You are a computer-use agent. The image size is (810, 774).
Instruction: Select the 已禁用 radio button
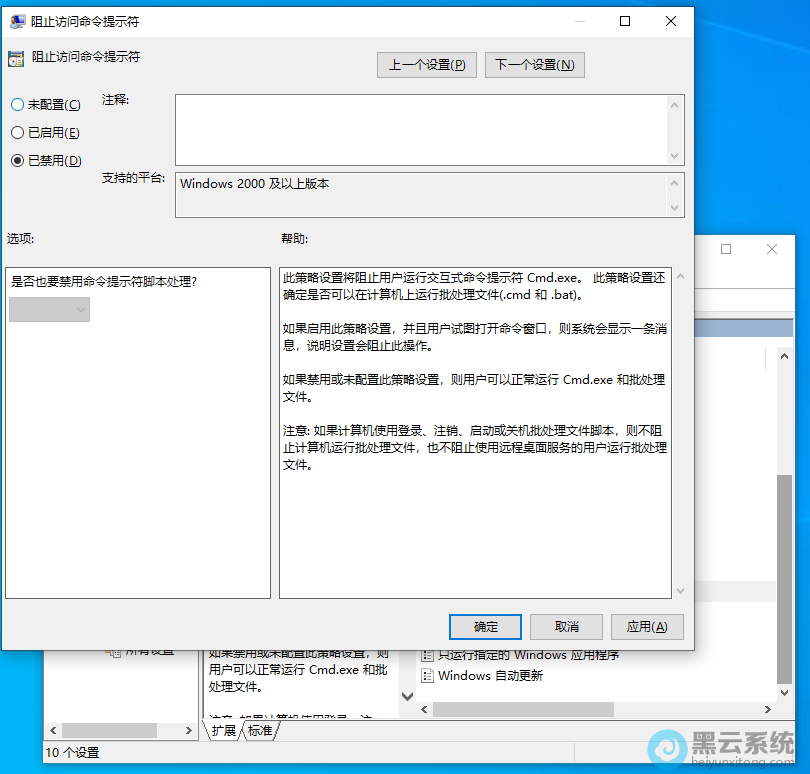17,160
